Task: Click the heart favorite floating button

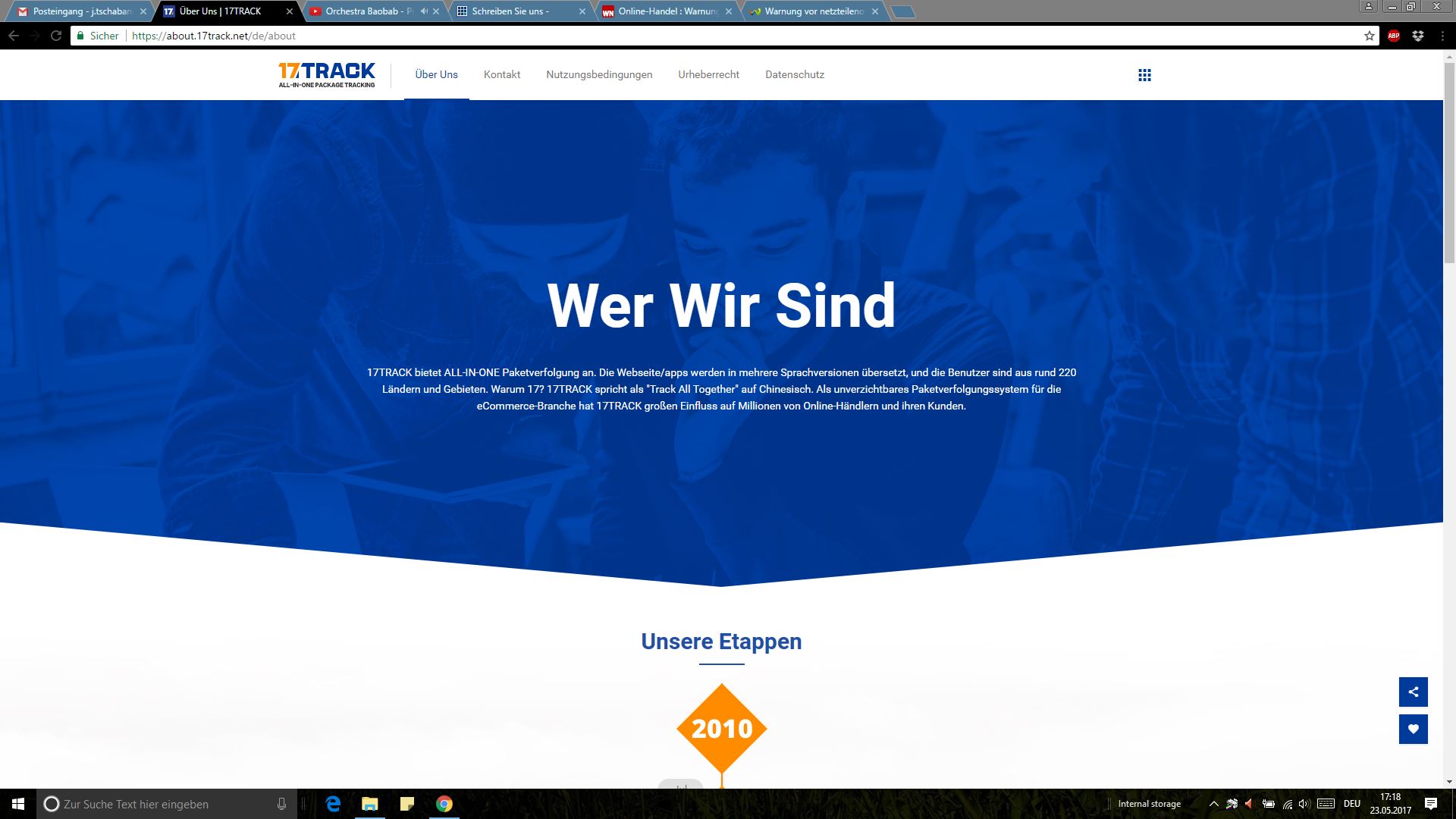Action: tap(1413, 729)
